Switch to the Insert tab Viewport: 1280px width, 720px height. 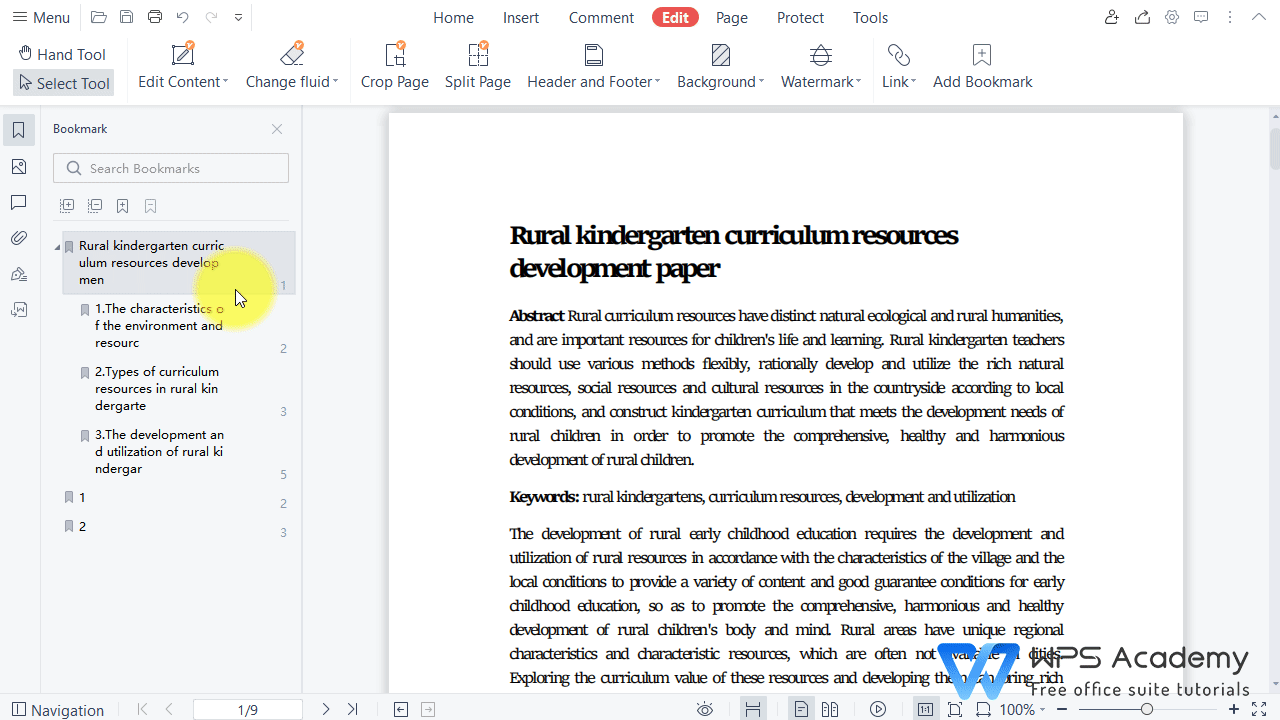point(521,17)
